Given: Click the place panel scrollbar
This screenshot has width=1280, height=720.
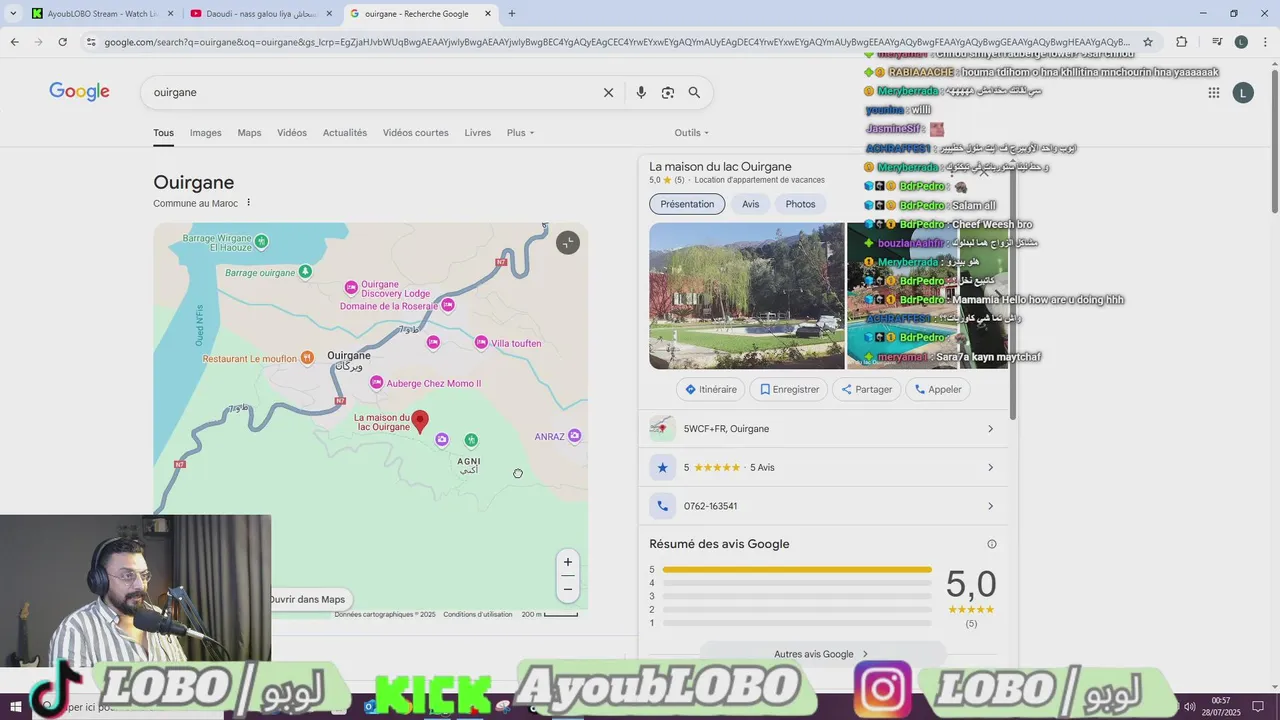Looking at the screenshot, I should coord(1012,290).
